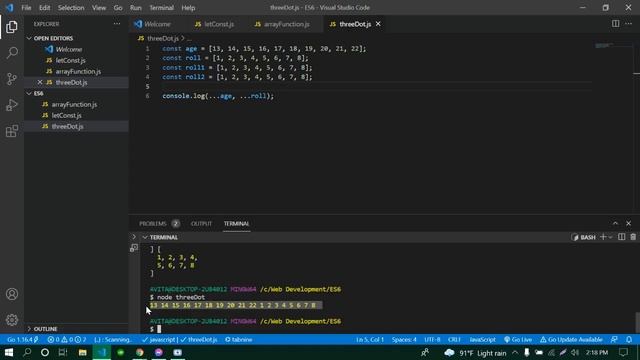Close threeDot.js in Open Editors list
Viewport: 640px width, 360px height.
pyautogui.click(x=40, y=82)
